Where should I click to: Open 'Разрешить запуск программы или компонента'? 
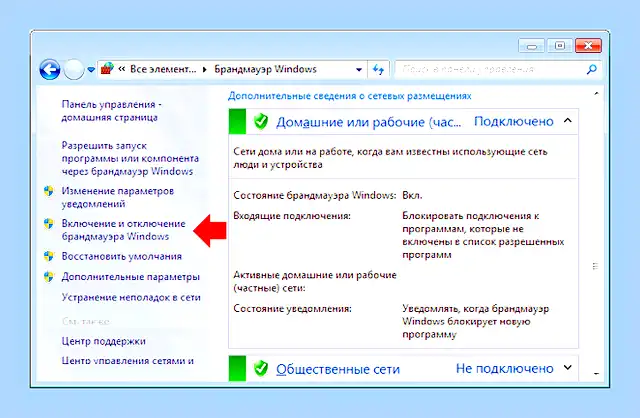(130, 158)
